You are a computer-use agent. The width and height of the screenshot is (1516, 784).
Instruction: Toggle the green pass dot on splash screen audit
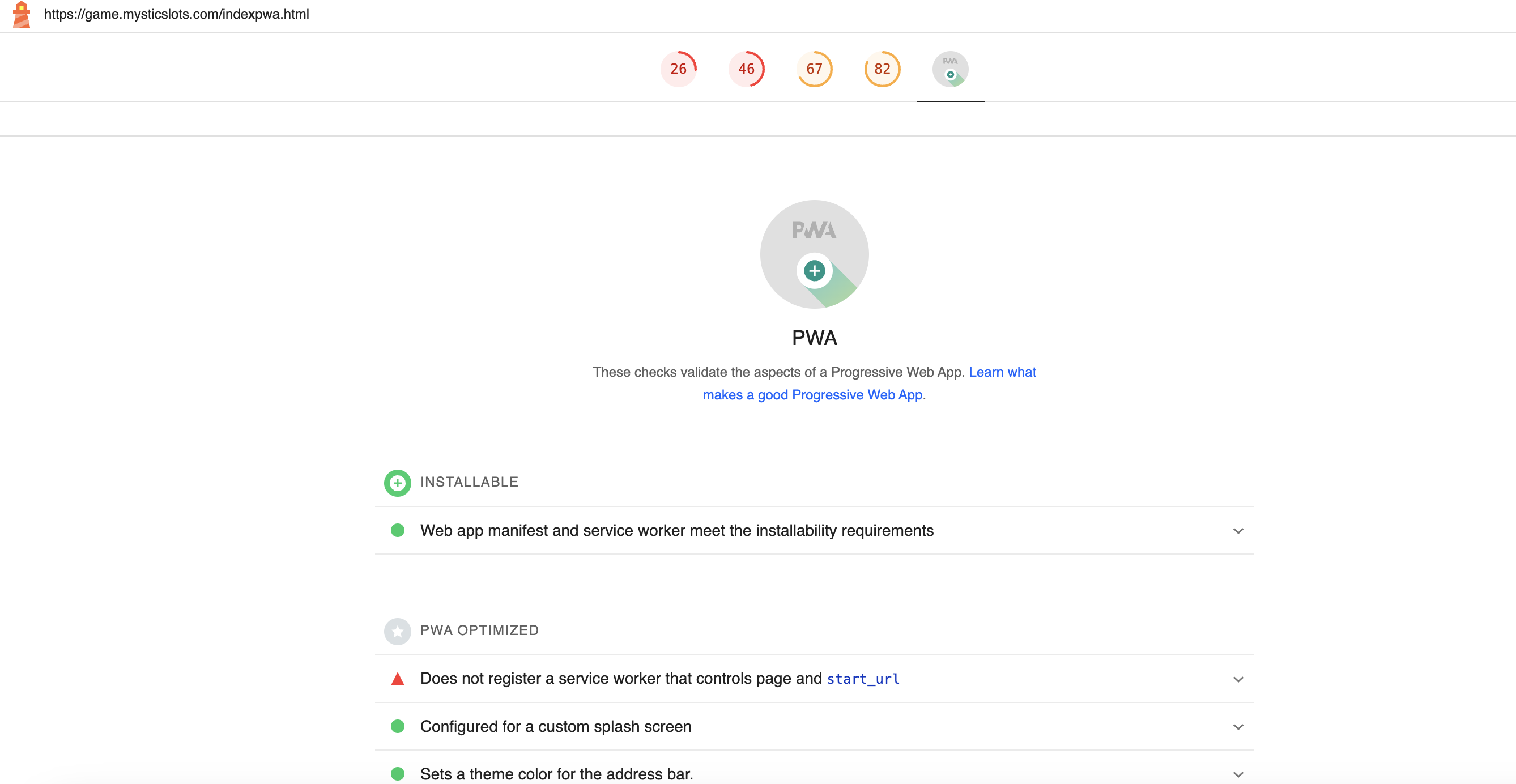click(x=399, y=727)
